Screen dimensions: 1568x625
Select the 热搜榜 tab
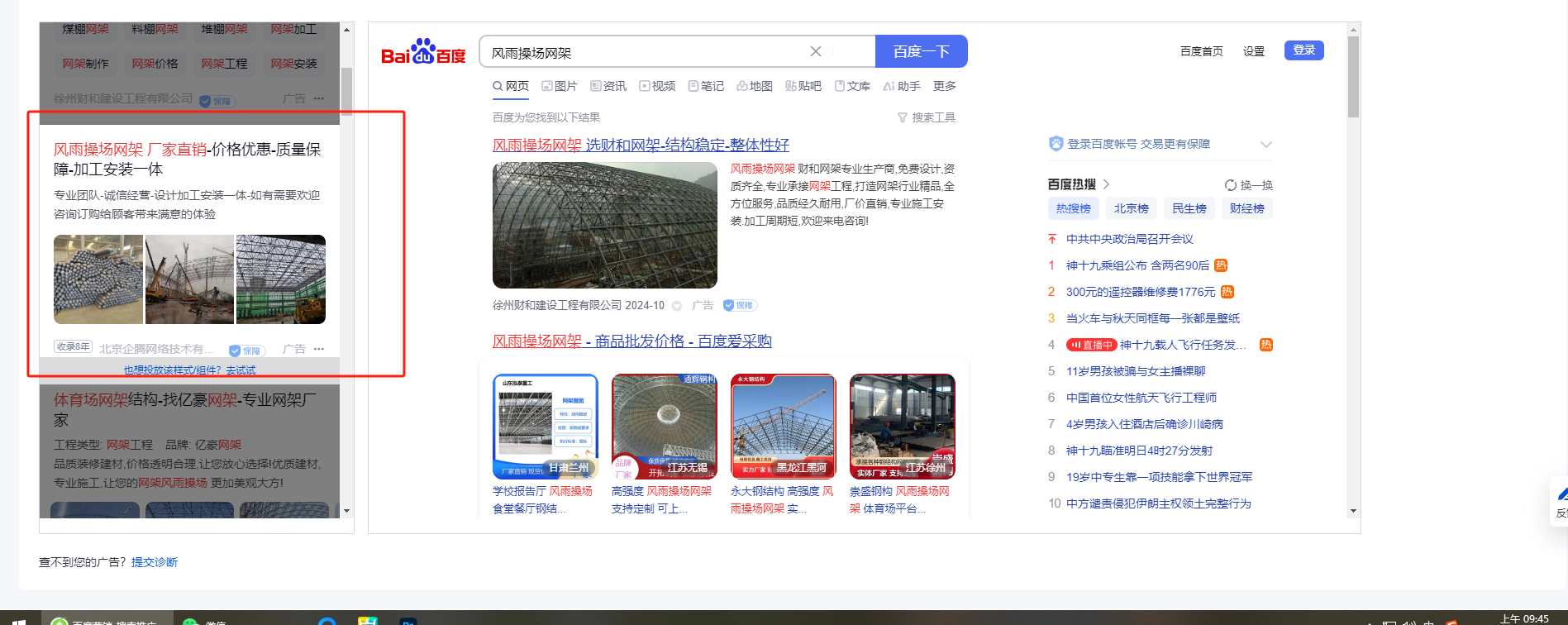(1073, 208)
